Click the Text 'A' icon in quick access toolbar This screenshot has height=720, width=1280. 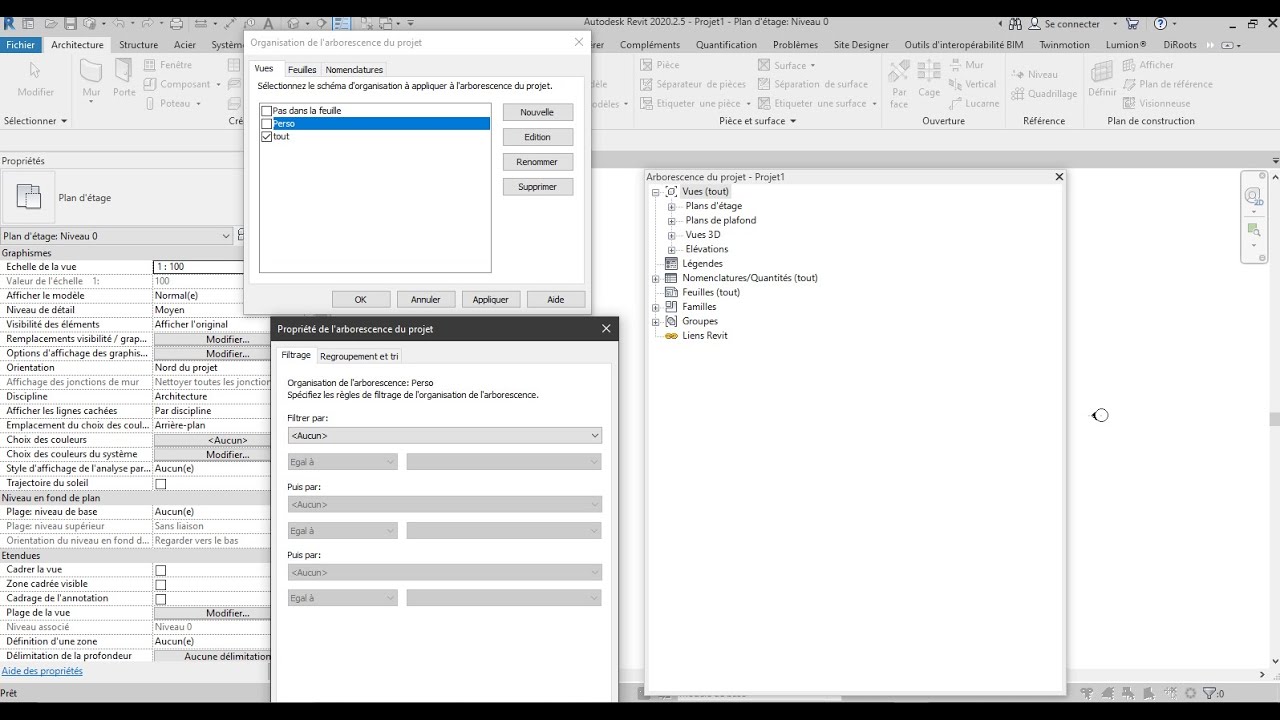[269, 23]
